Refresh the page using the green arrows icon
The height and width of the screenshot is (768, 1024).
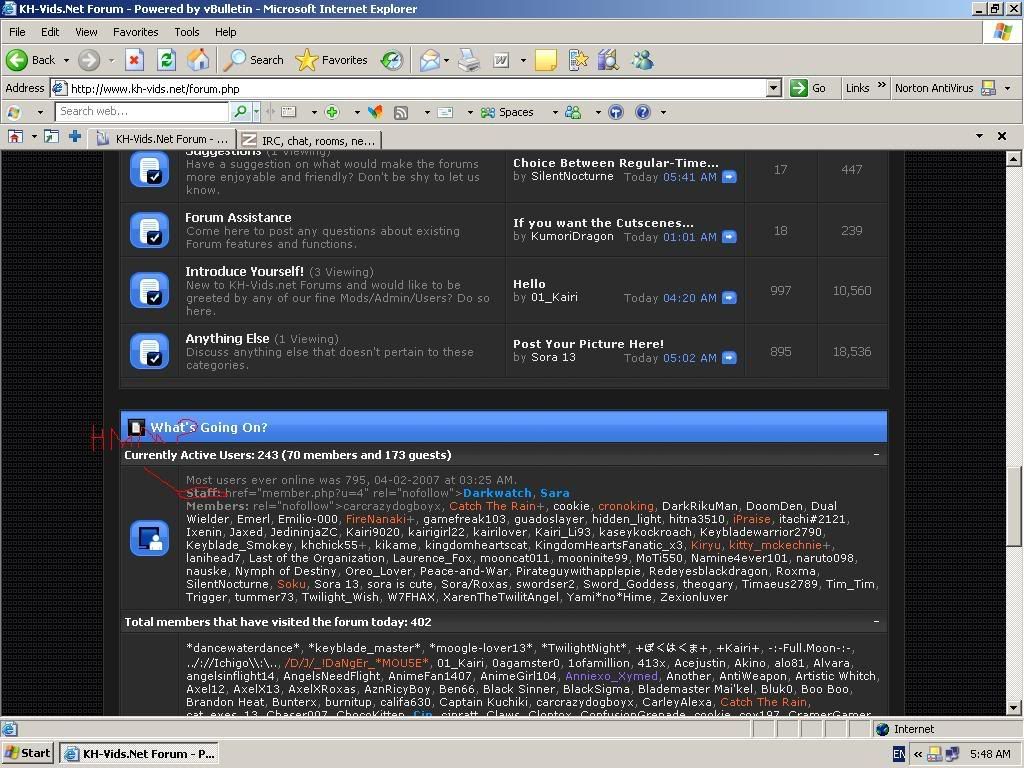click(x=167, y=60)
